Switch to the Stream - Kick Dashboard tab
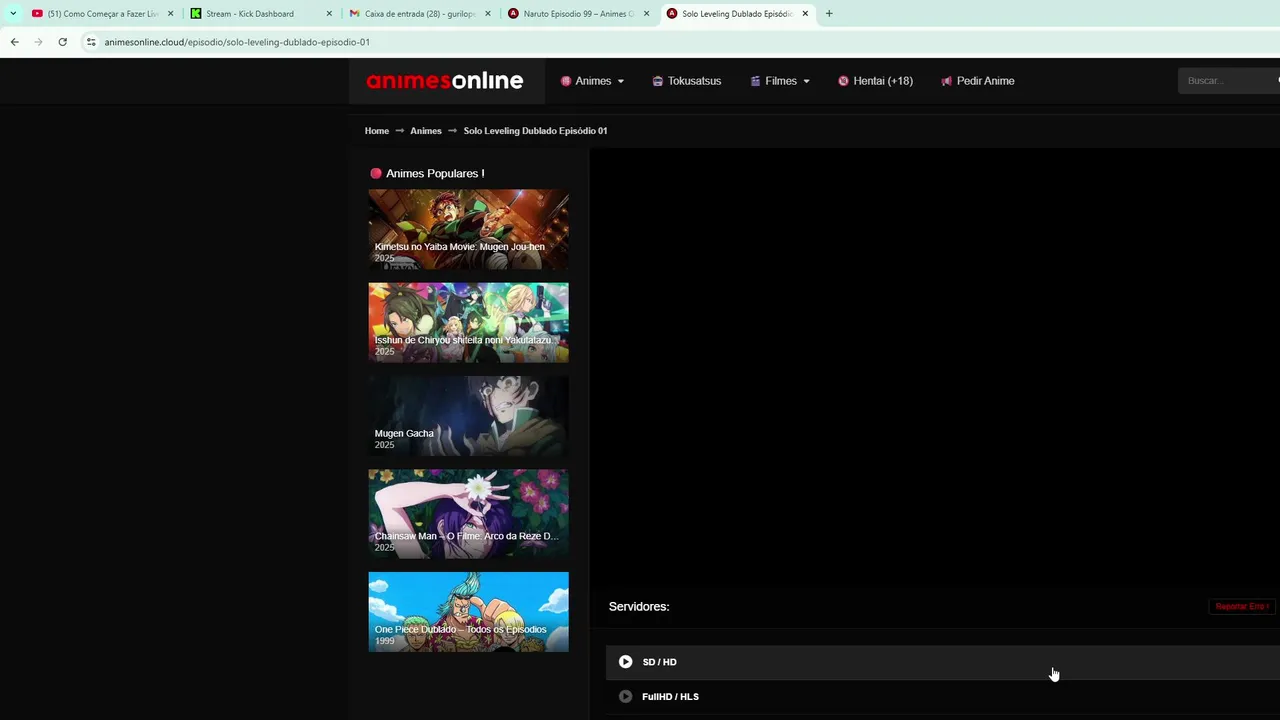1280x720 pixels. pyautogui.click(x=260, y=14)
